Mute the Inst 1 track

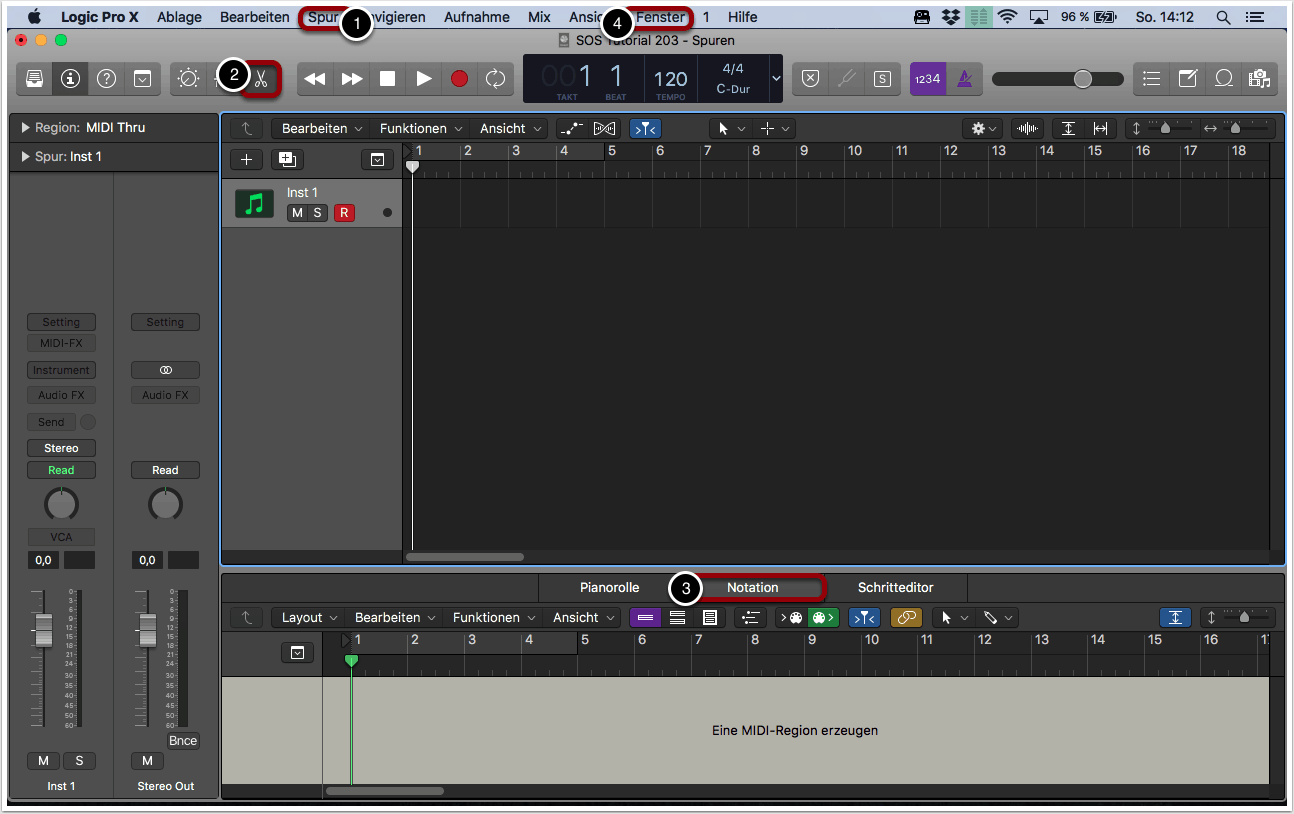point(297,212)
